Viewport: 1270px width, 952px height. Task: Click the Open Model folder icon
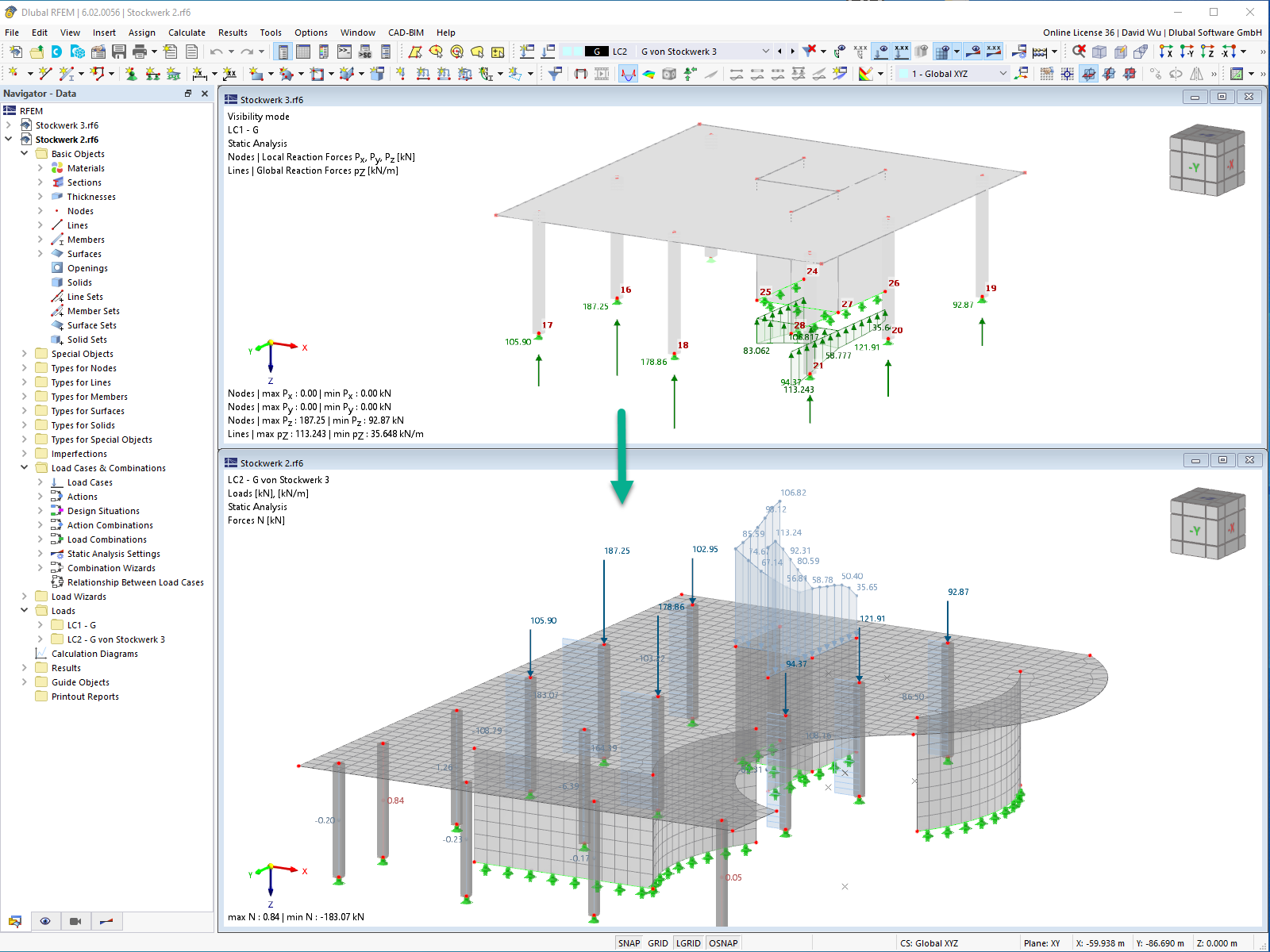point(36,52)
